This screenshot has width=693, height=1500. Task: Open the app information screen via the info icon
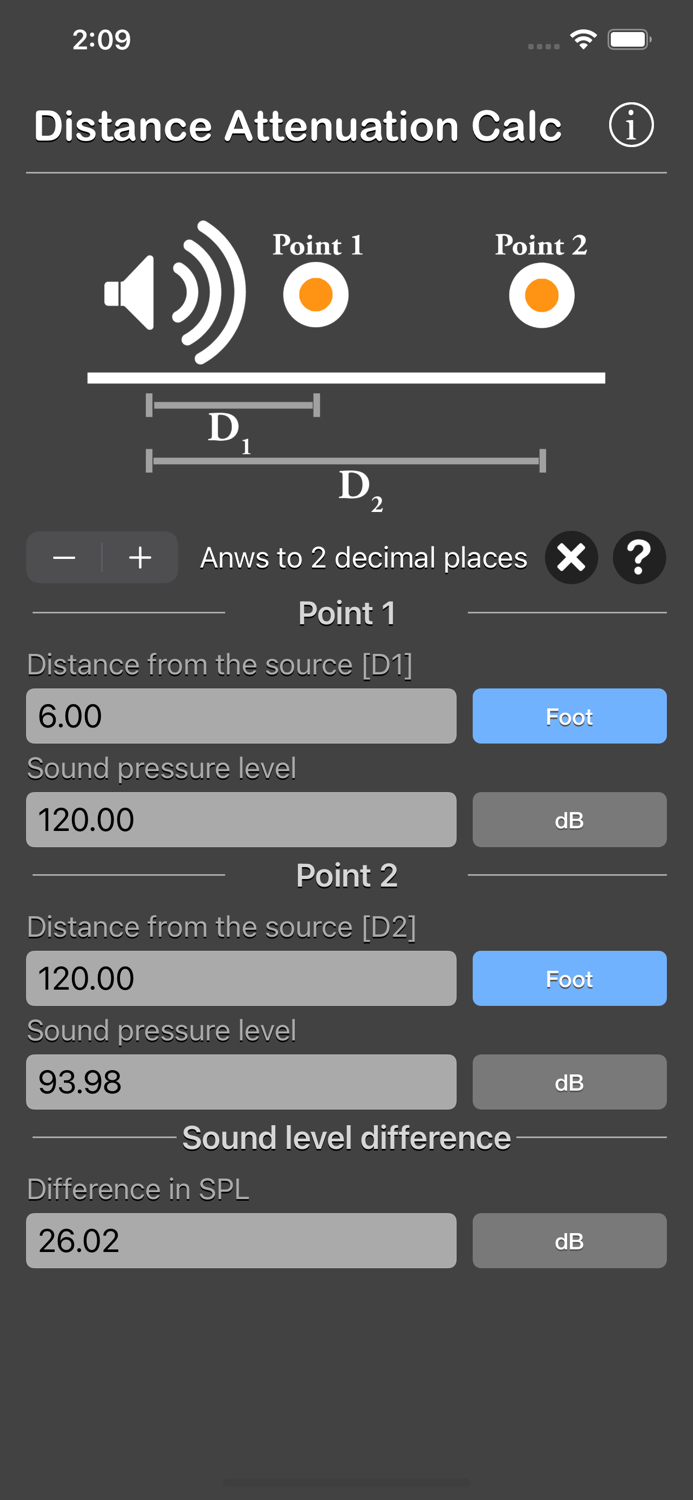(631, 125)
